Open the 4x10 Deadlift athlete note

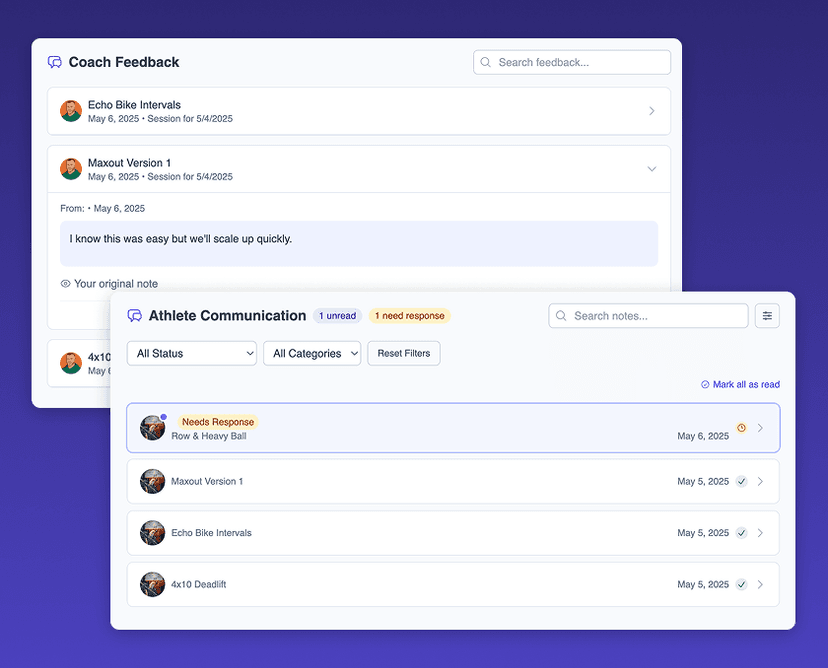(453, 585)
